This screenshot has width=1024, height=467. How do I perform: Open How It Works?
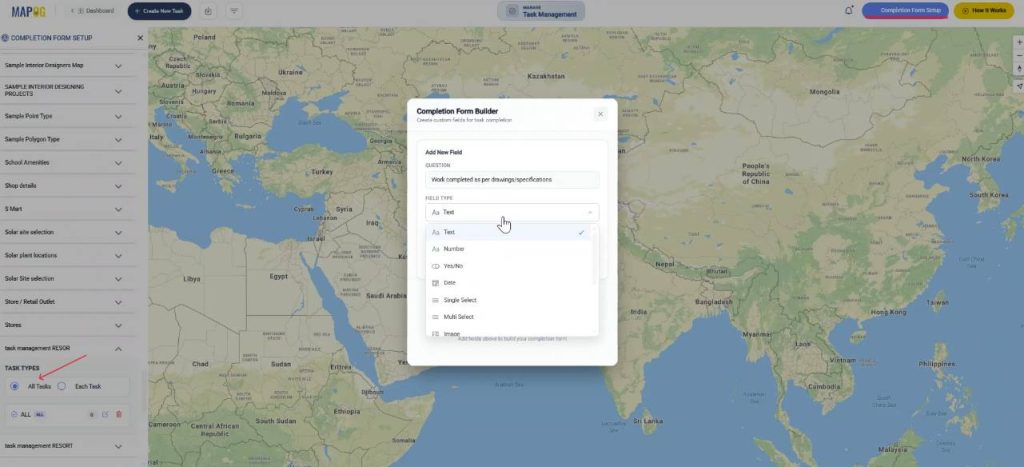click(984, 10)
